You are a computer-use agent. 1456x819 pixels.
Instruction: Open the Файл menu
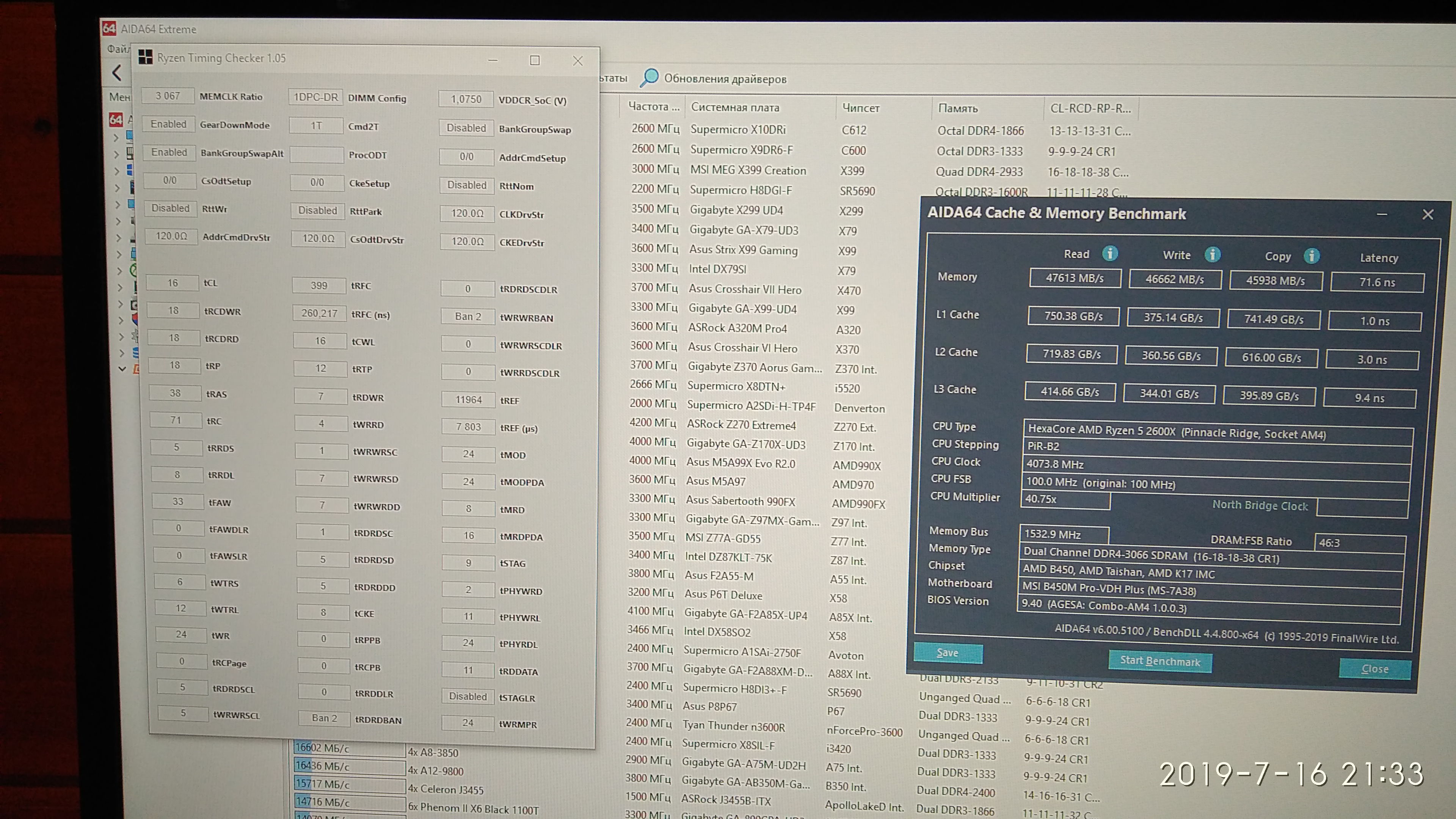[118, 49]
